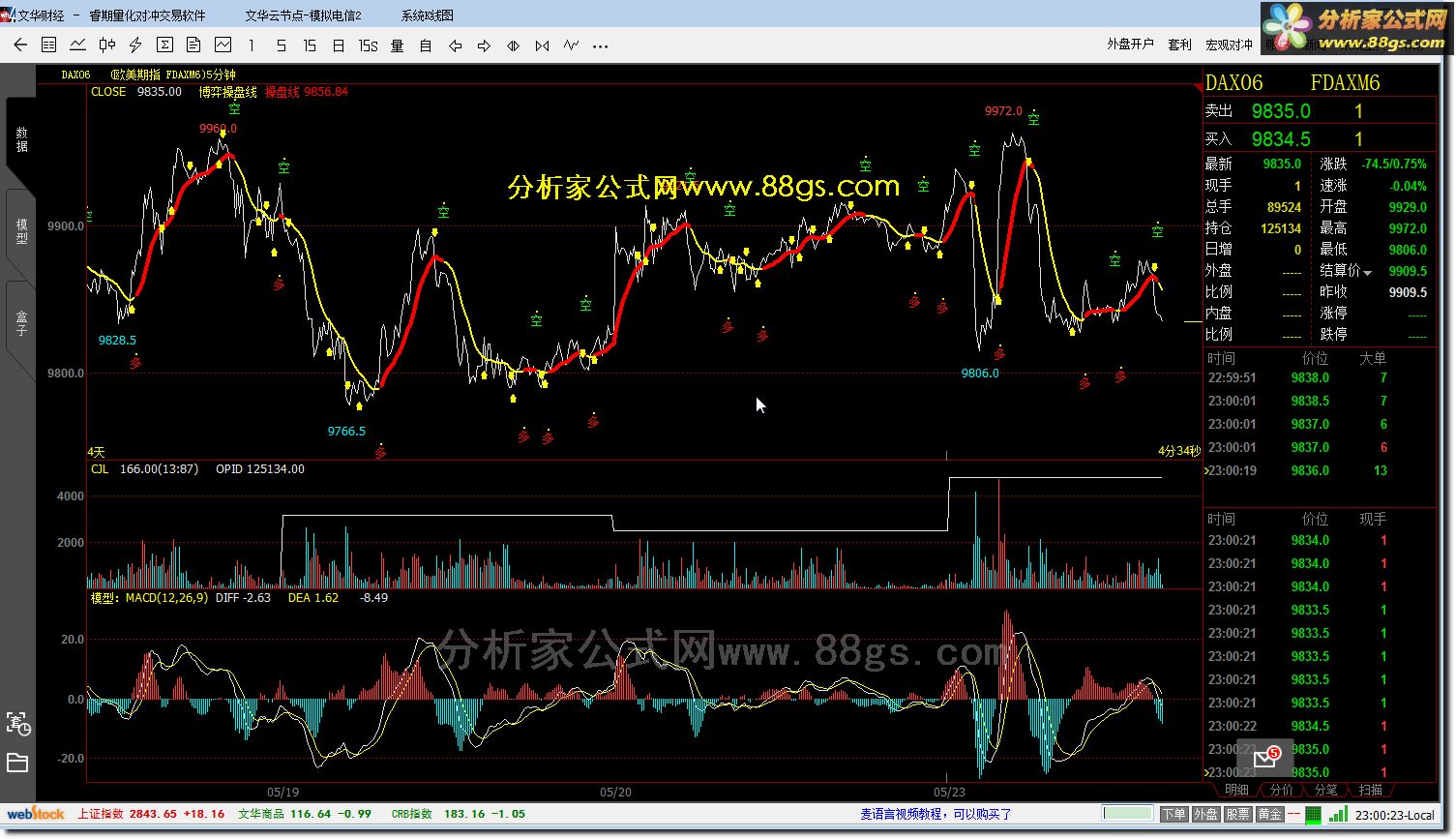Screen dimensions: 1456x839
Task: Click the 22:59:51 trade row
Action: coord(1320,378)
